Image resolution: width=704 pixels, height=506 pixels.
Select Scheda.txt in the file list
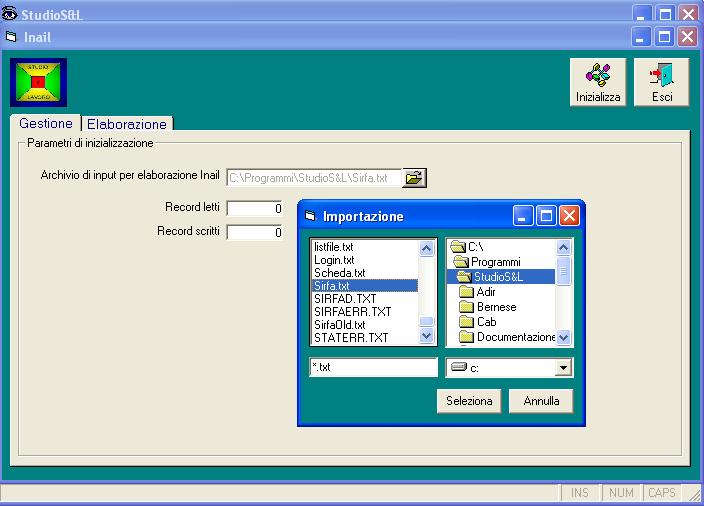click(x=365, y=273)
